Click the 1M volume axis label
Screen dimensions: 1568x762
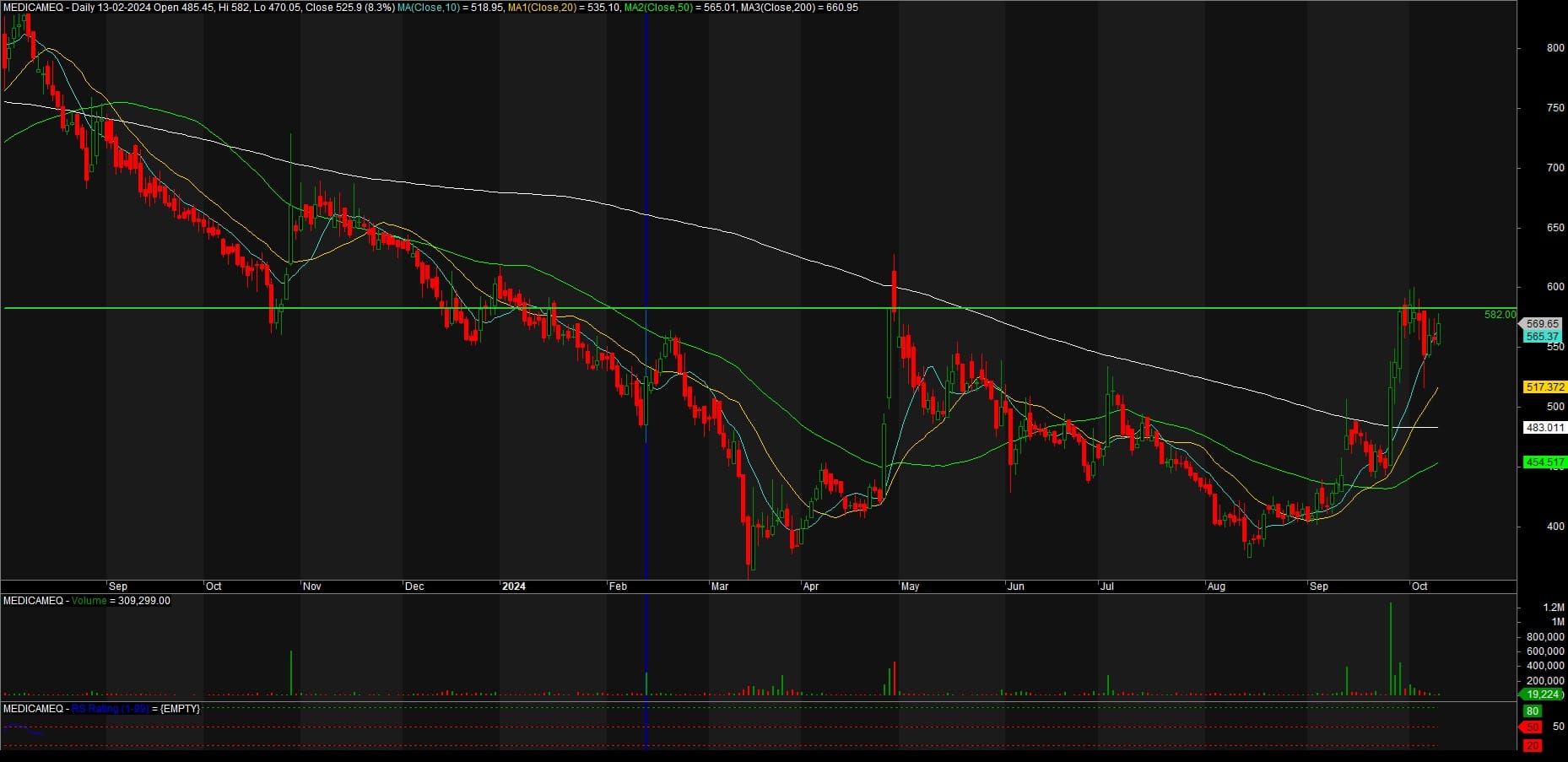1558,622
